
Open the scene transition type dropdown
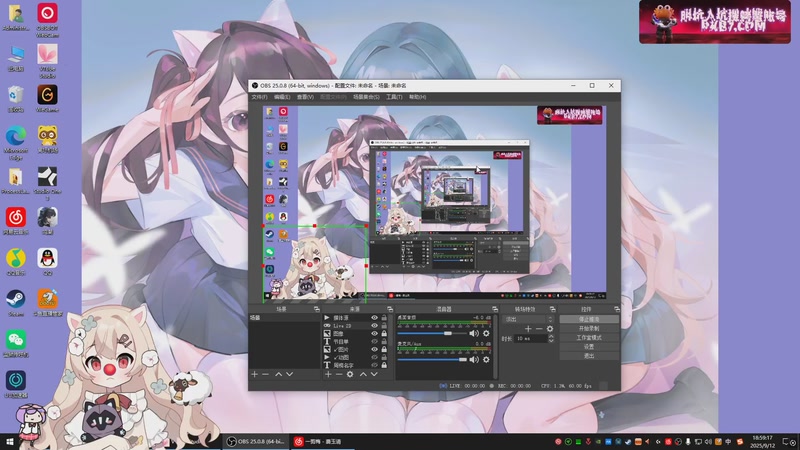[x=528, y=319]
